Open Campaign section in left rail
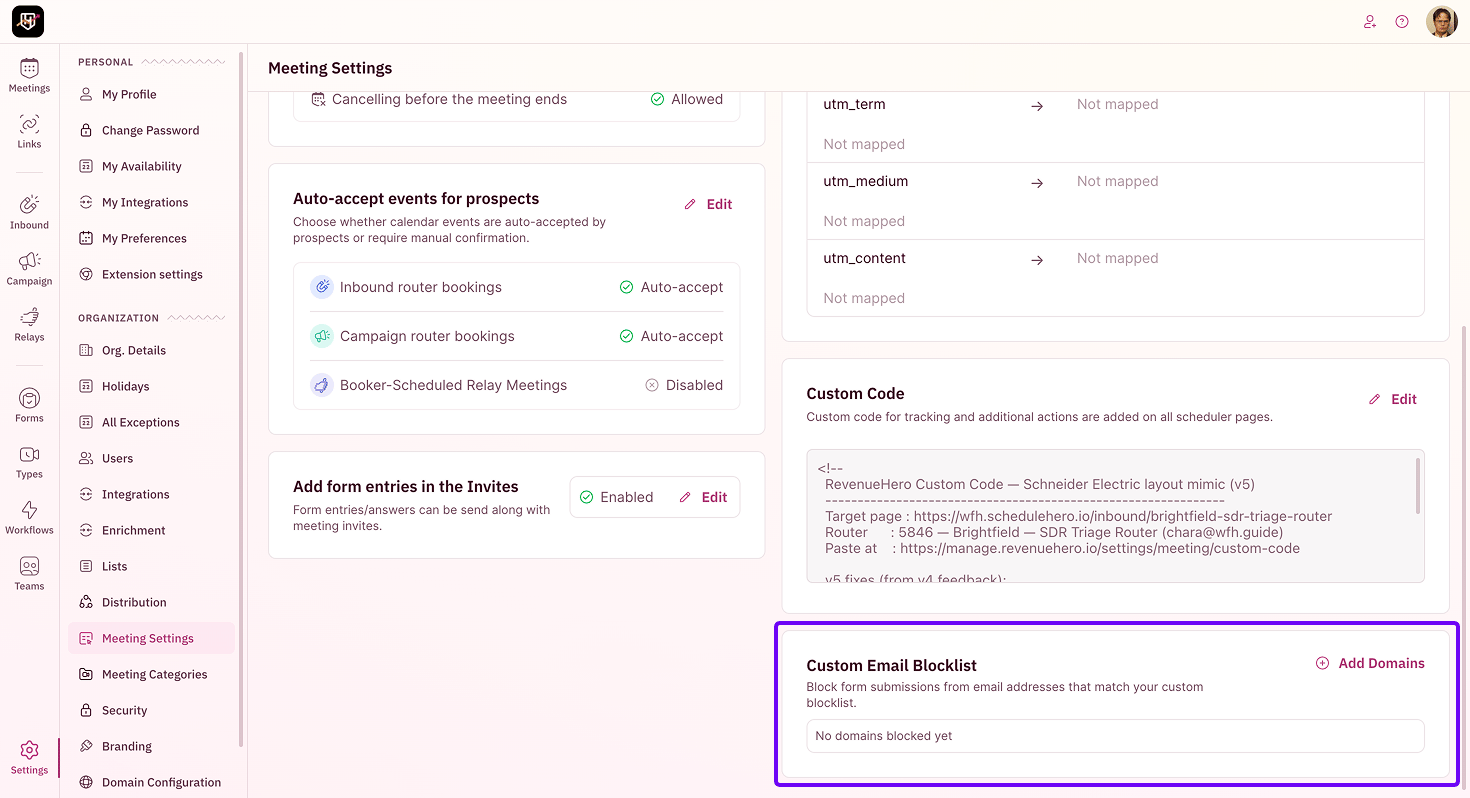 click(29, 268)
